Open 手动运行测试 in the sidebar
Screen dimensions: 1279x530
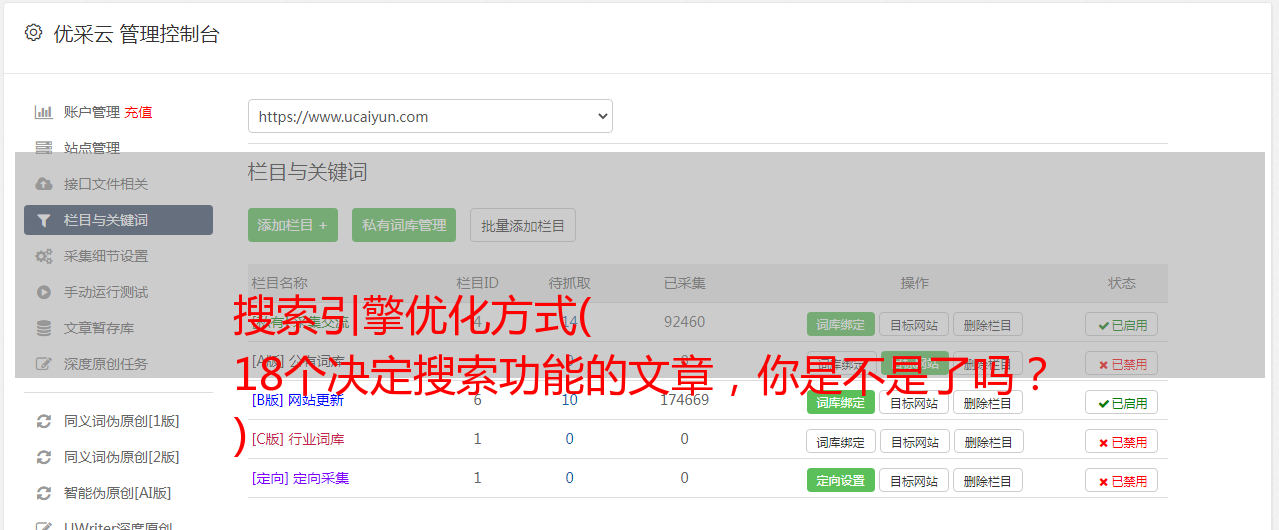click(x=106, y=292)
